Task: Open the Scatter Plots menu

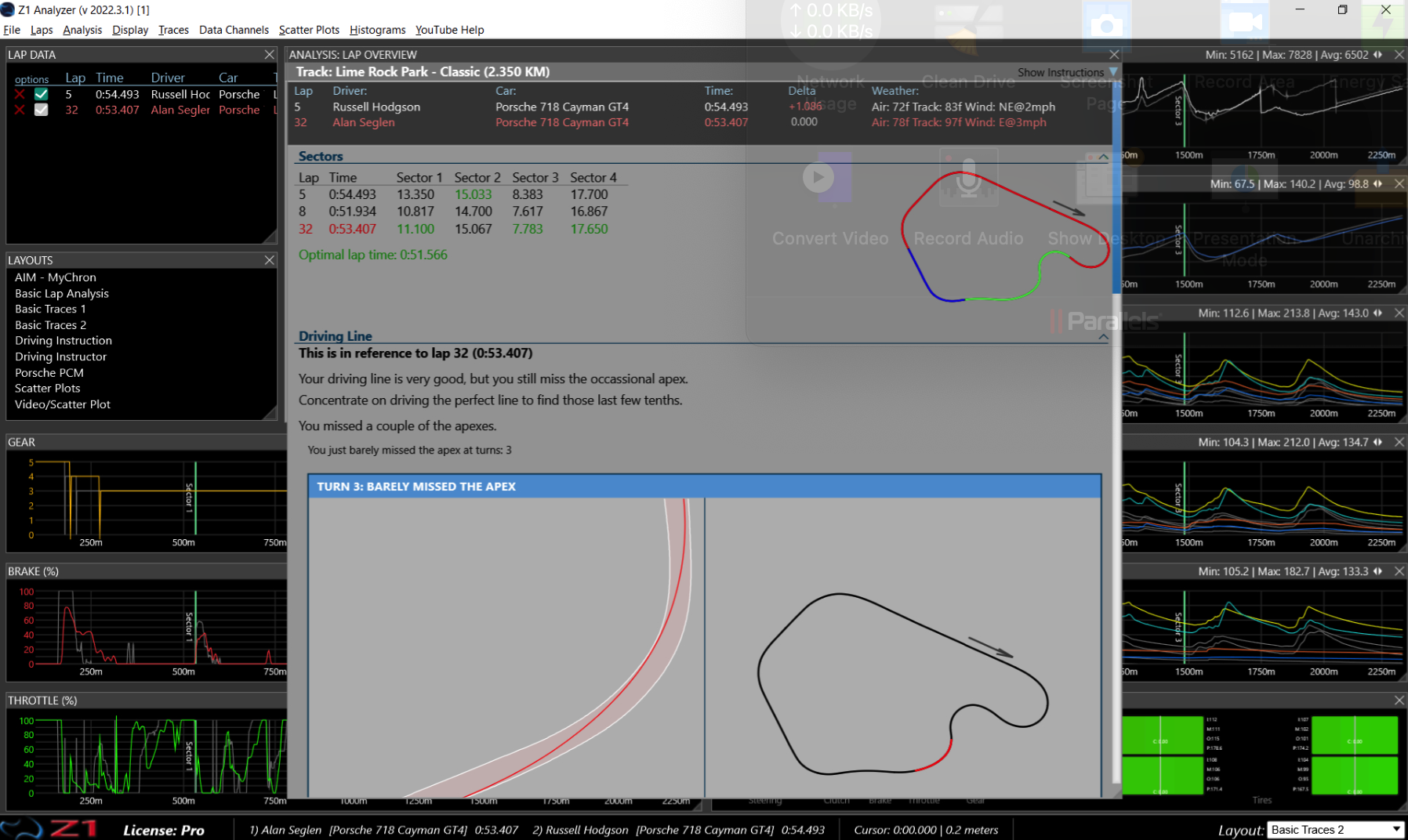Action: coord(309,30)
